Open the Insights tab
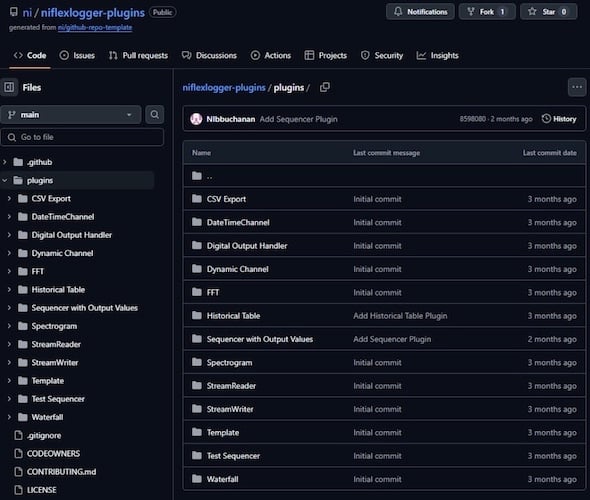 pos(437,56)
